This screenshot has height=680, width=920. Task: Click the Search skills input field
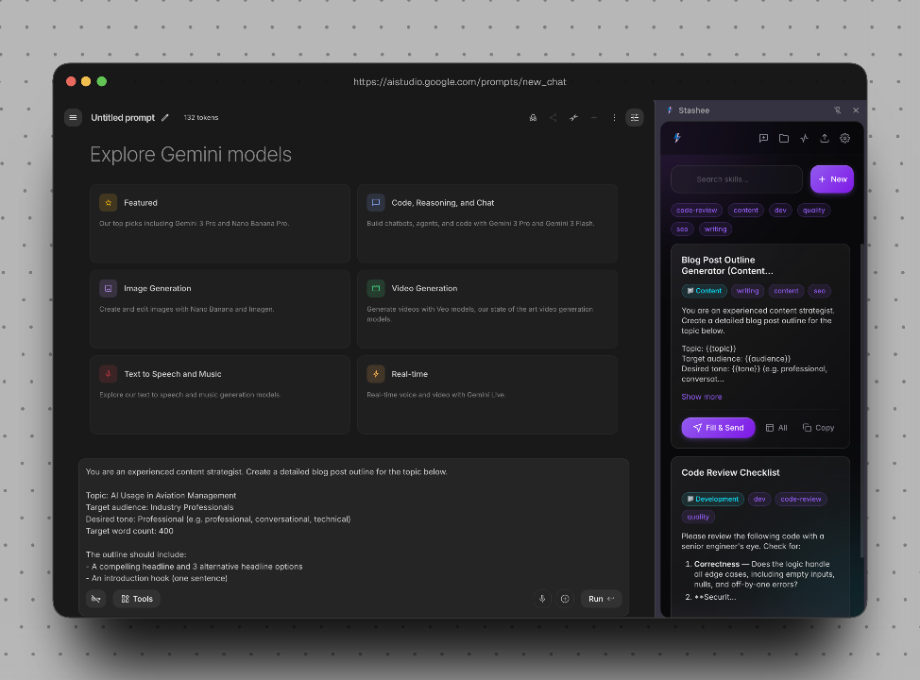pos(736,178)
